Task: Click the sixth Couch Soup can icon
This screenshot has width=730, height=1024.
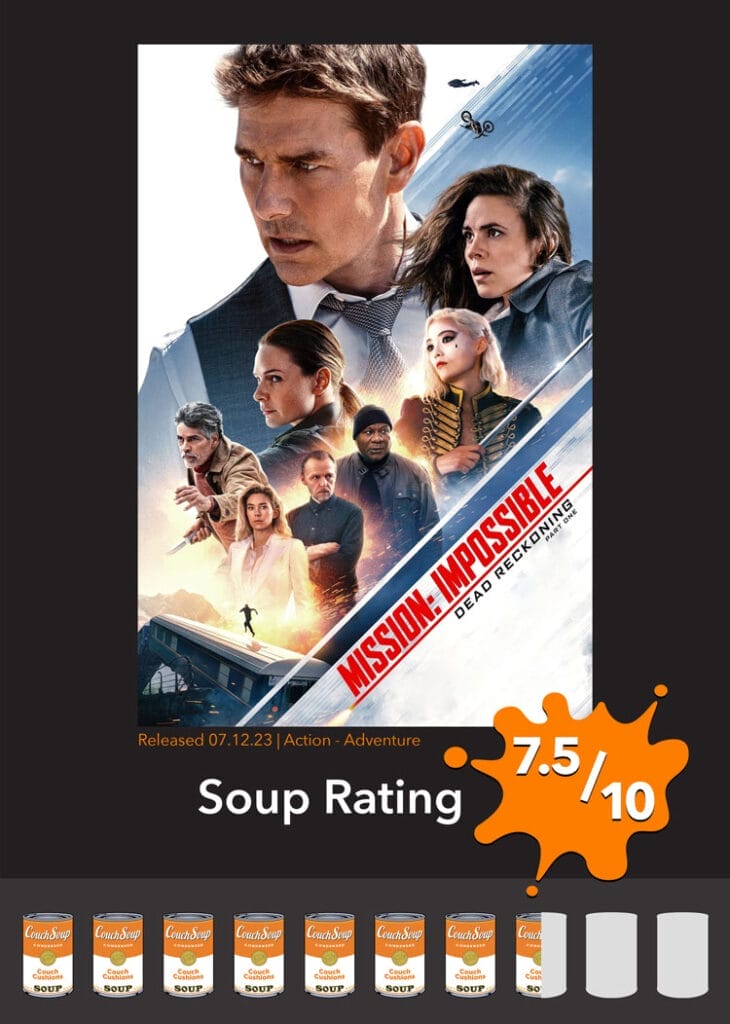Action: pos(400,954)
